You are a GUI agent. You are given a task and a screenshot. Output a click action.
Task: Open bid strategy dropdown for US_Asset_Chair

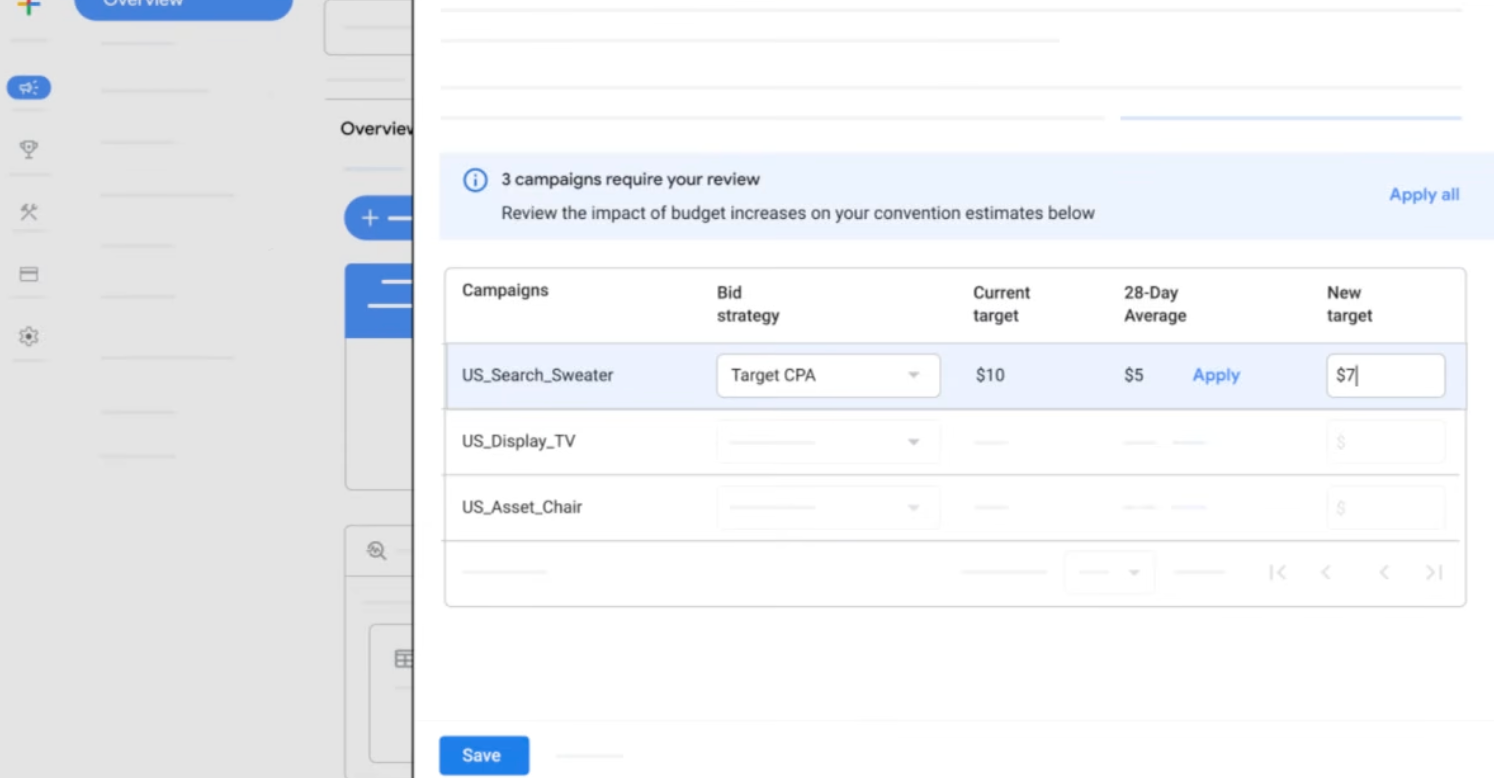(828, 507)
